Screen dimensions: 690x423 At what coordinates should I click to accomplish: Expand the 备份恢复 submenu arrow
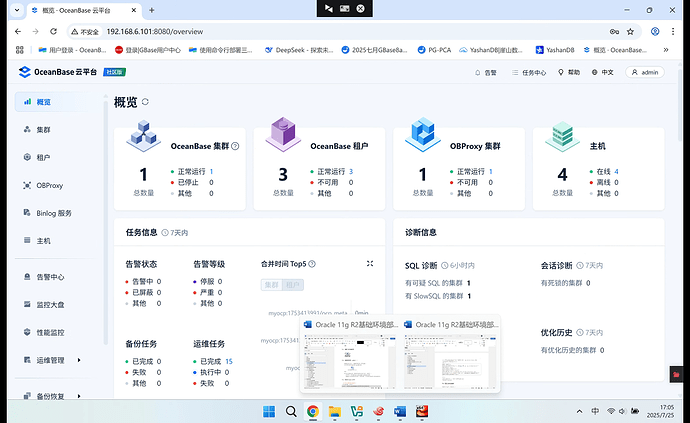point(79,396)
